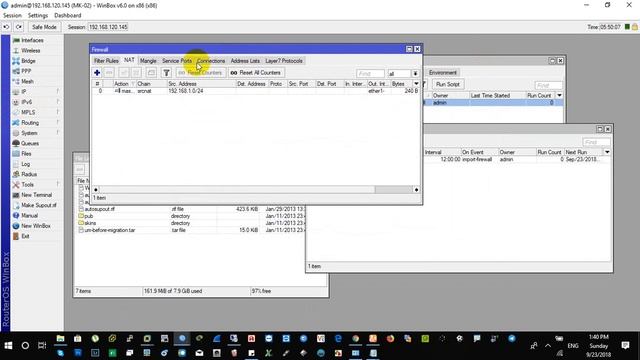Sort by Src. Address column header

(201, 84)
